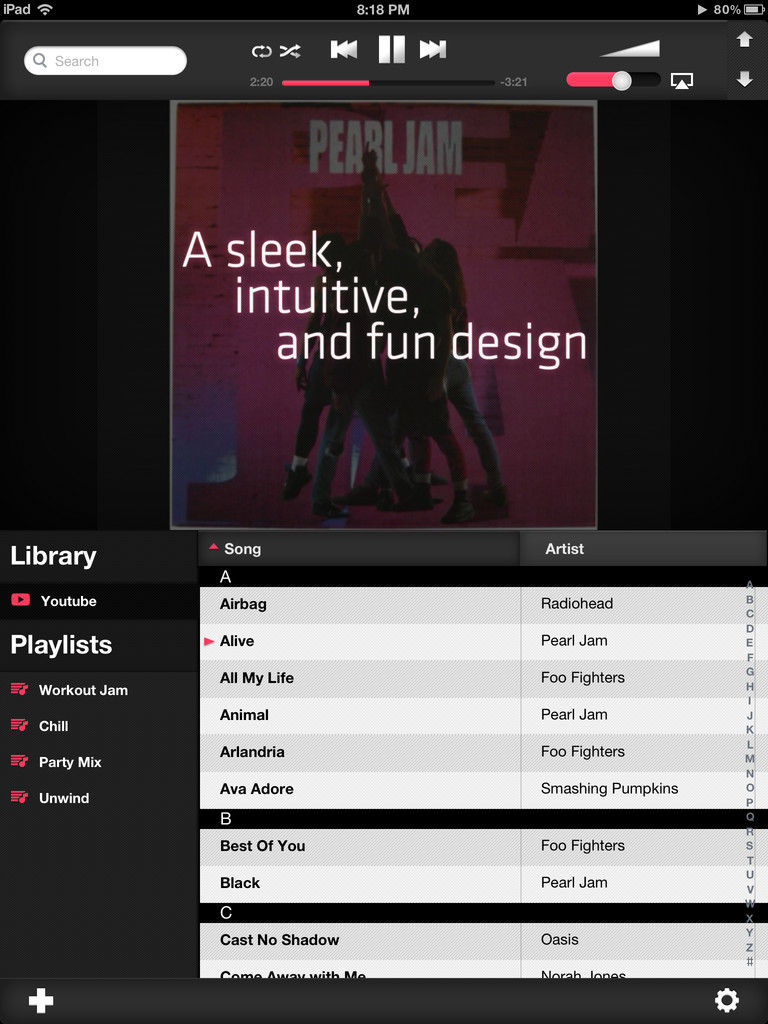Play the song Arlandria
Screen dimensions: 768x1024
[x=252, y=752]
